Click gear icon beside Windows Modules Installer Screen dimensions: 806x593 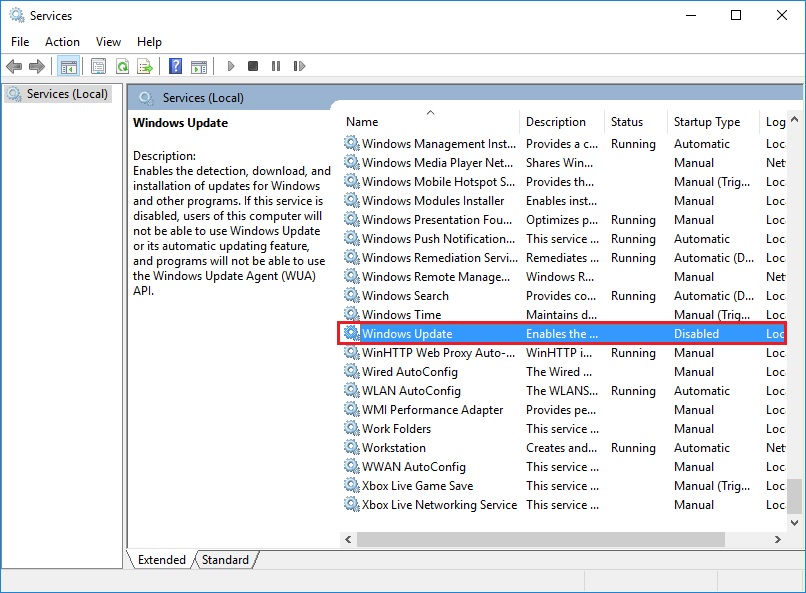coord(352,200)
